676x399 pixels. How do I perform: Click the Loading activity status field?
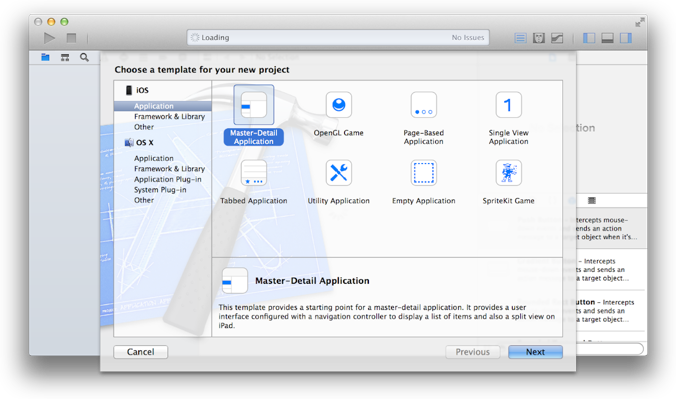click(338, 38)
